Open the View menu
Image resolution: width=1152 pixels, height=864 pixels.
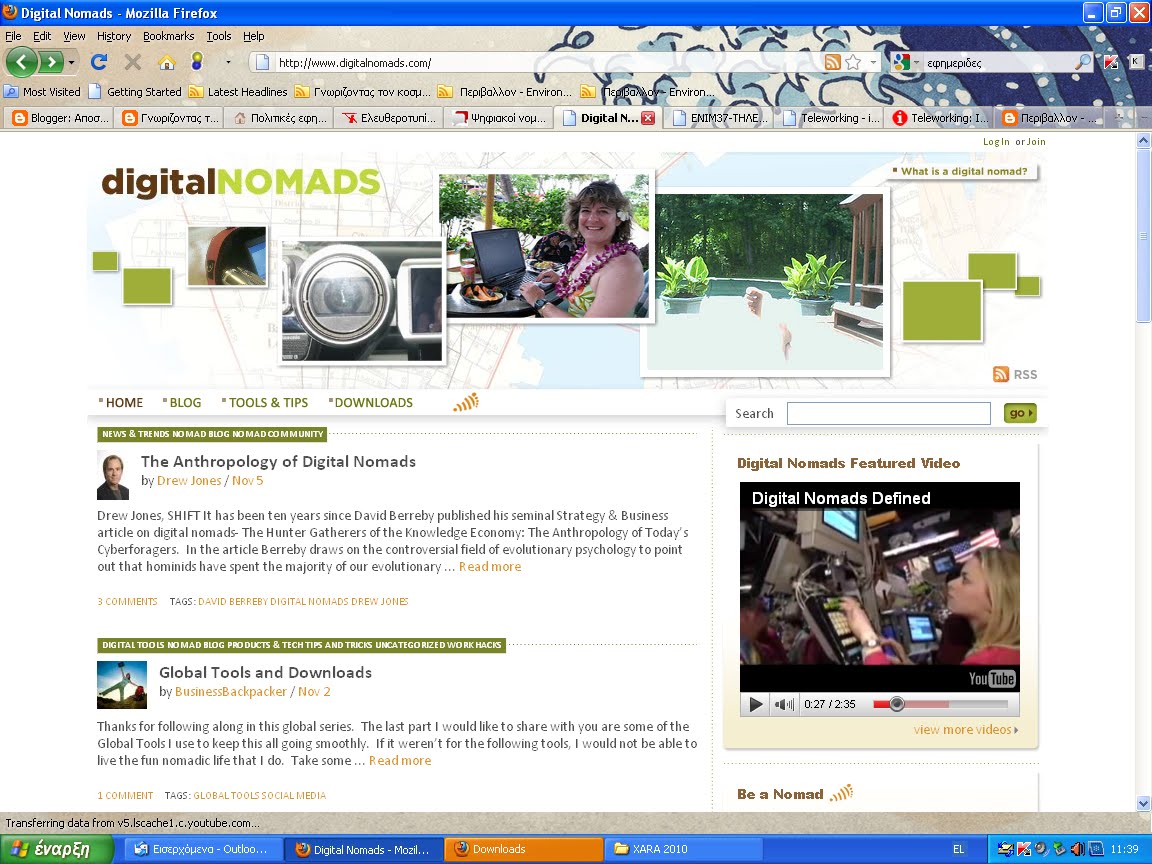(74, 36)
